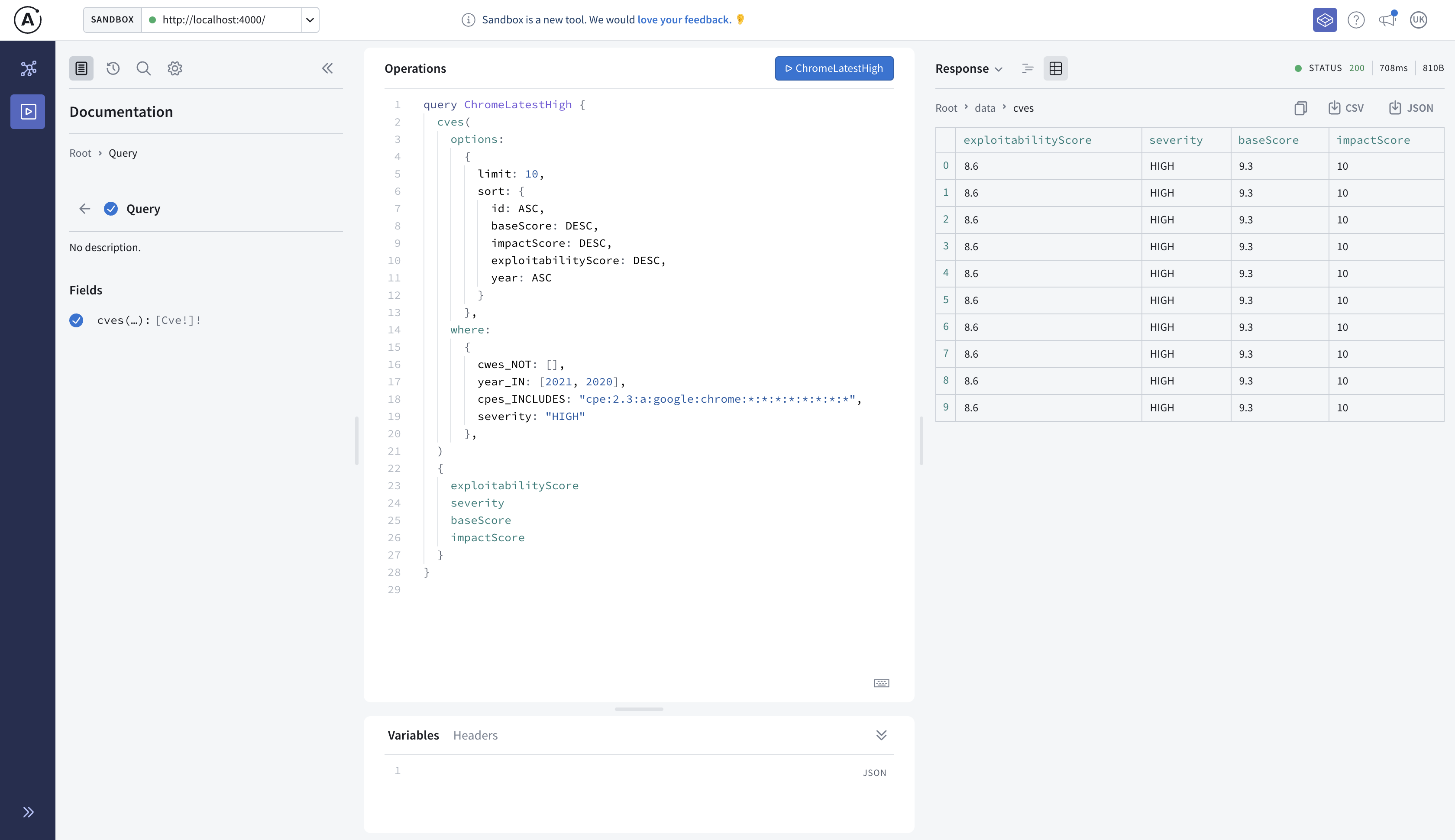Open the schema graph icon in sidebar
The image size is (1455, 840).
pos(28,69)
